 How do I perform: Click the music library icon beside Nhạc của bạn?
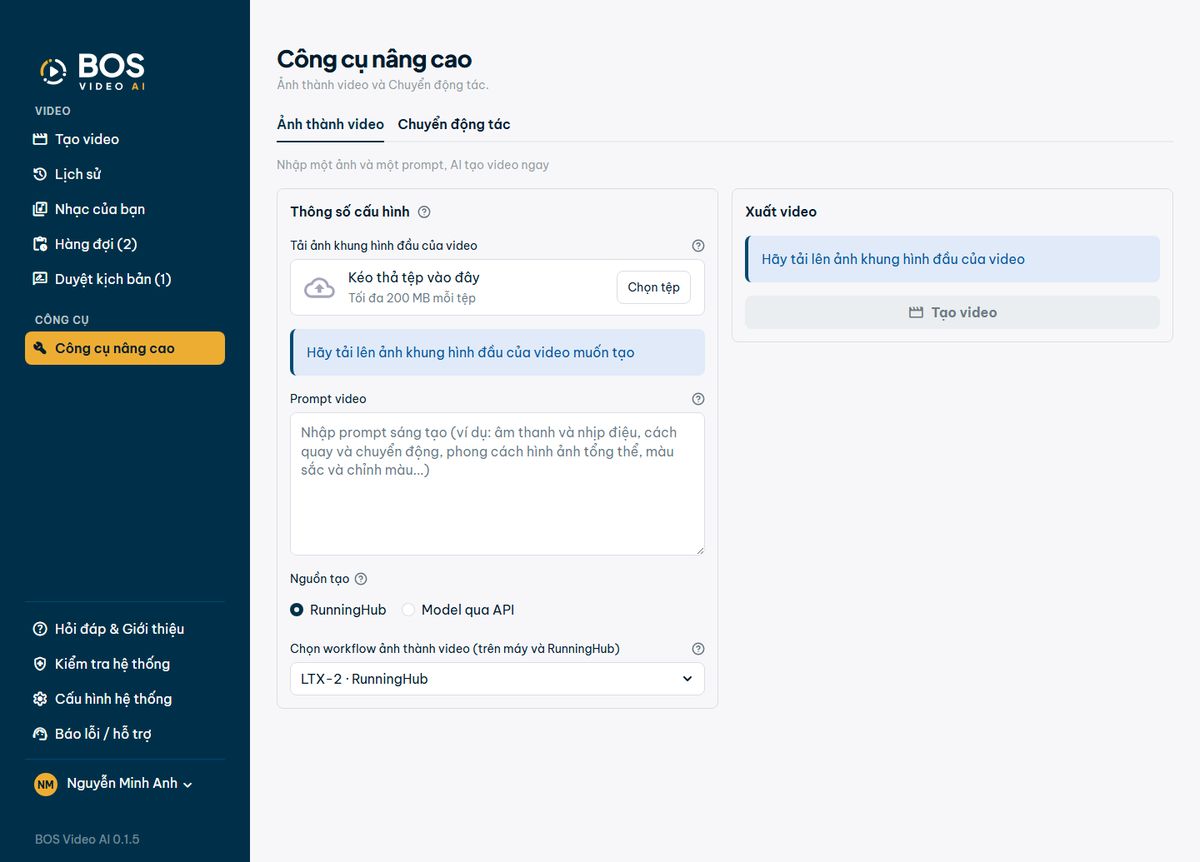40,209
